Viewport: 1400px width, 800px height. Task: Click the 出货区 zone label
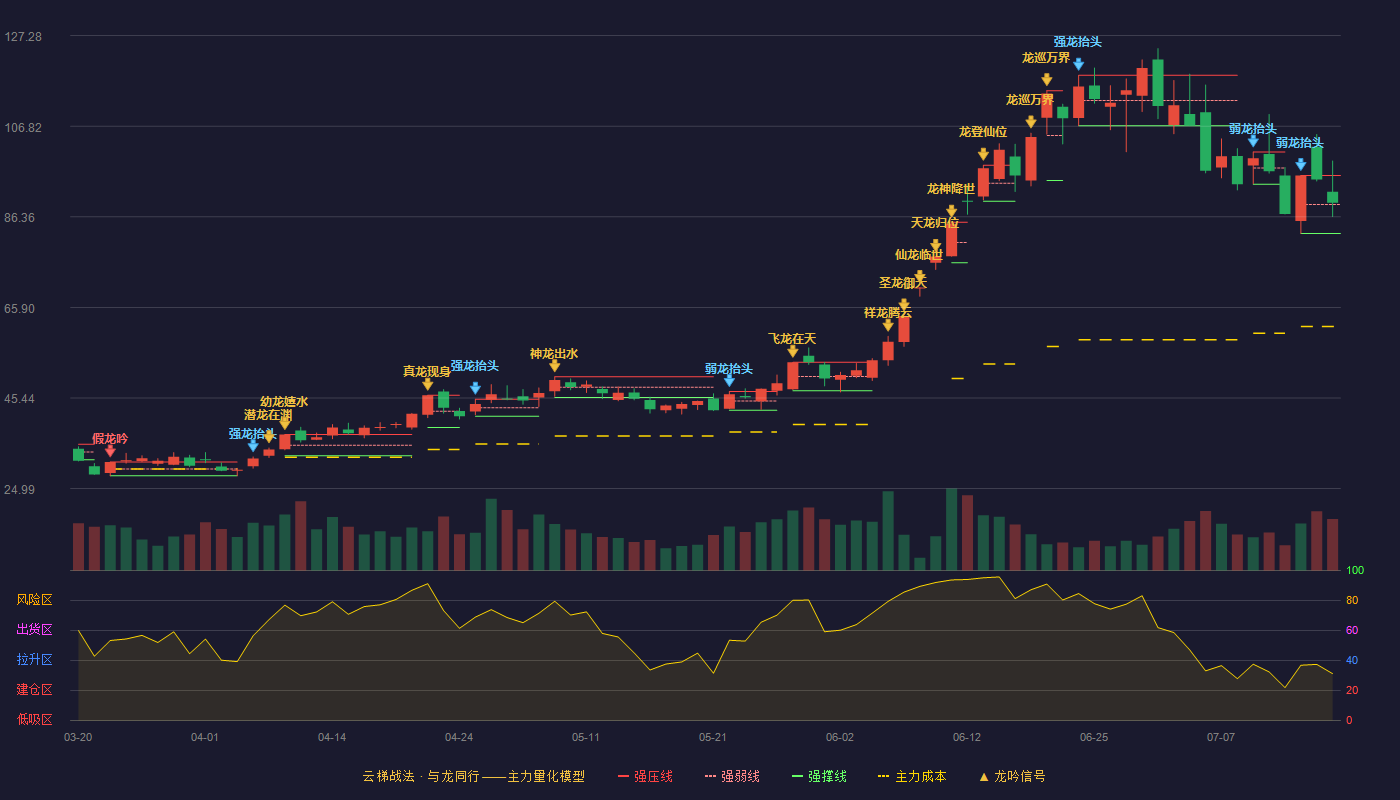point(34,630)
